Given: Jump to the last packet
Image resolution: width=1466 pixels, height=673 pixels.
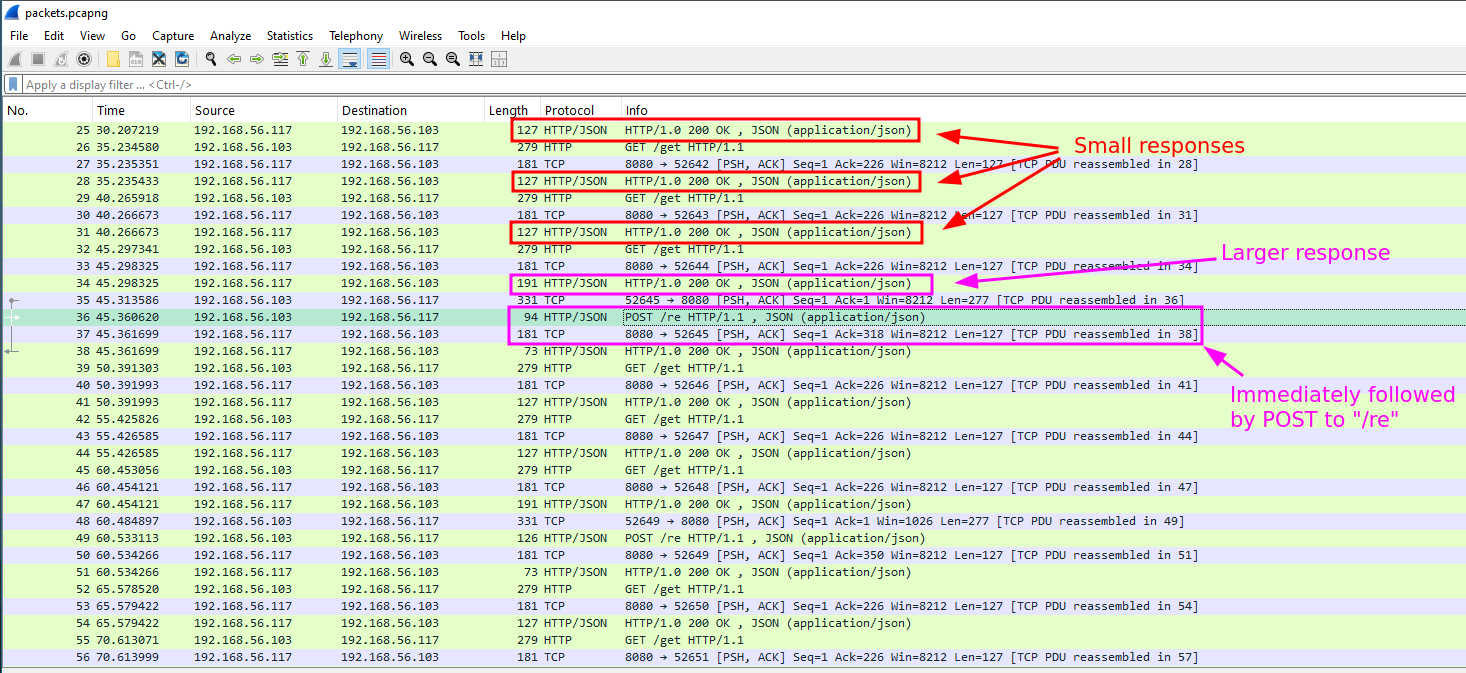Looking at the screenshot, I should pos(326,59).
